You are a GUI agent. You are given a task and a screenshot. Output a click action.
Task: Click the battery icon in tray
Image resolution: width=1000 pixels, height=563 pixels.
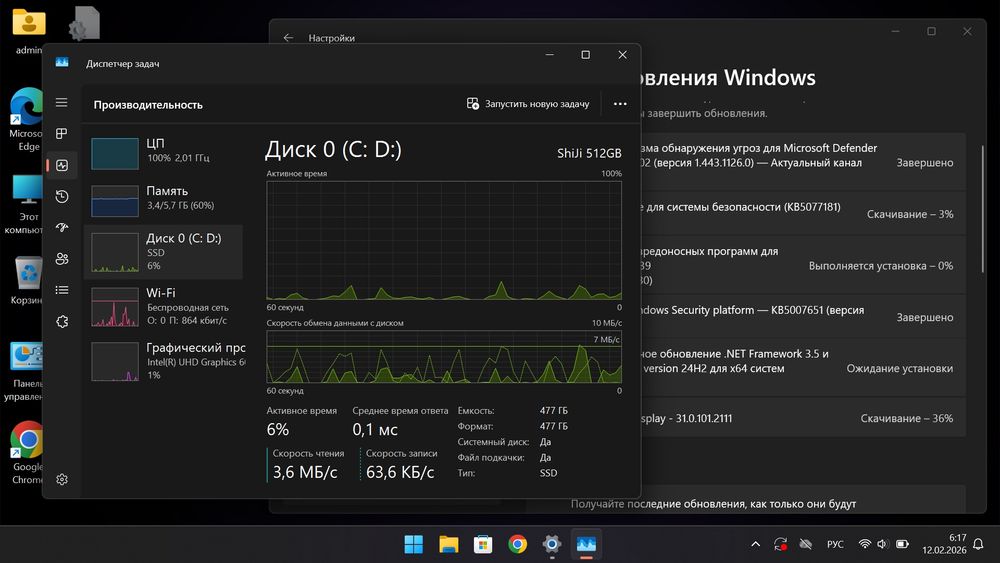point(902,545)
